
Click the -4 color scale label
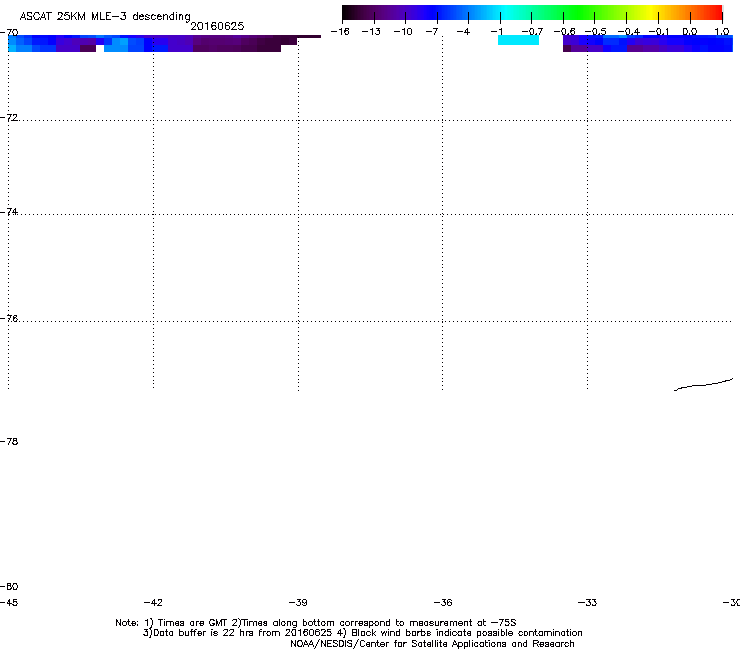click(x=463, y=32)
